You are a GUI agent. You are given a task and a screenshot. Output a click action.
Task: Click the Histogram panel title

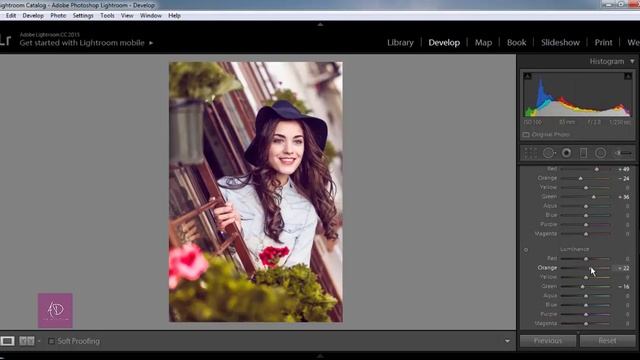coord(607,61)
